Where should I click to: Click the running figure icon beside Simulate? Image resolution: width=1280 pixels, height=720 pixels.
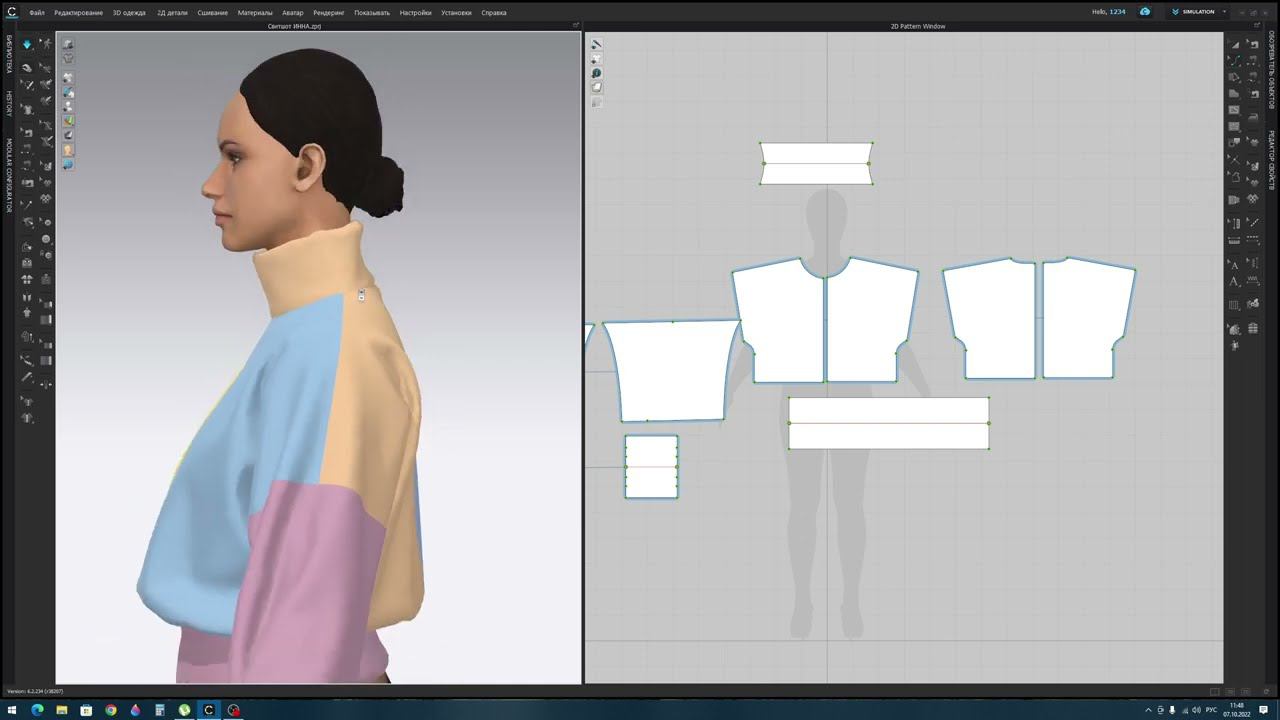[45, 44]
